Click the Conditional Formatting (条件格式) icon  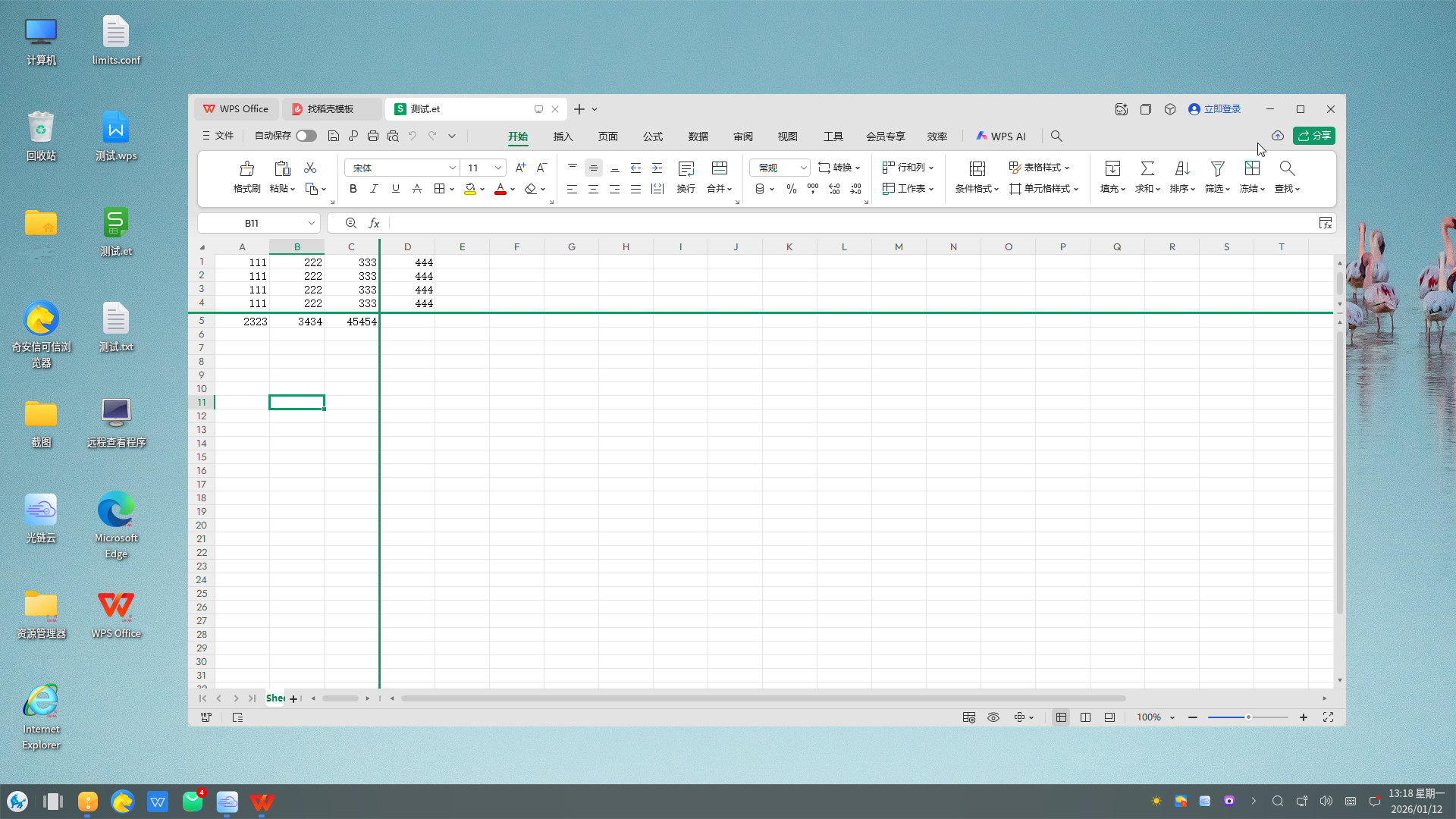pyautogui.click(x=977, y=168)
